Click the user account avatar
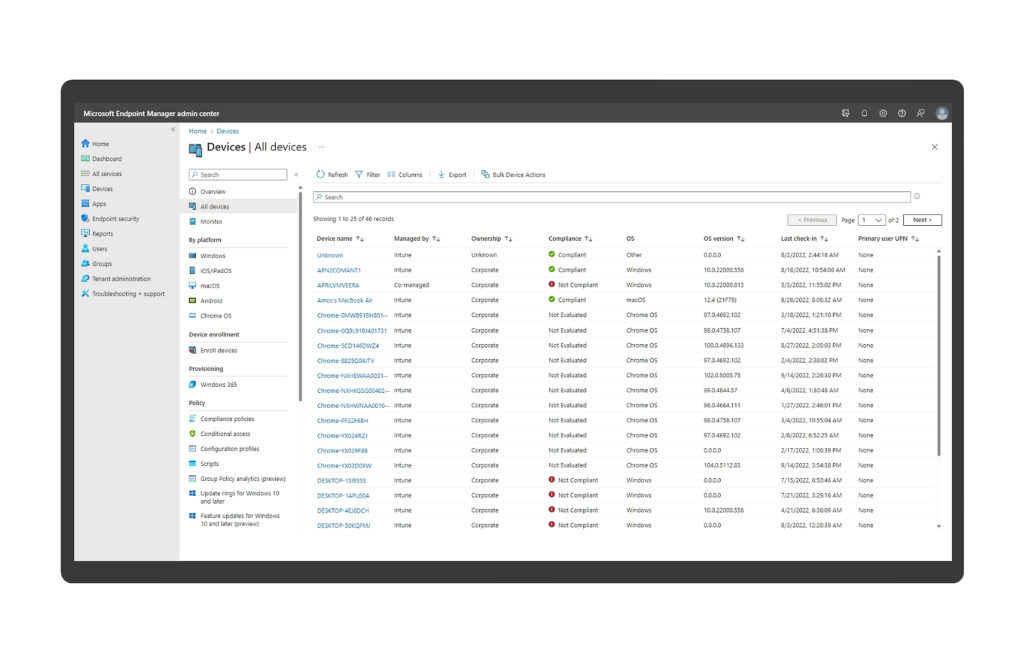 [942, 114]
